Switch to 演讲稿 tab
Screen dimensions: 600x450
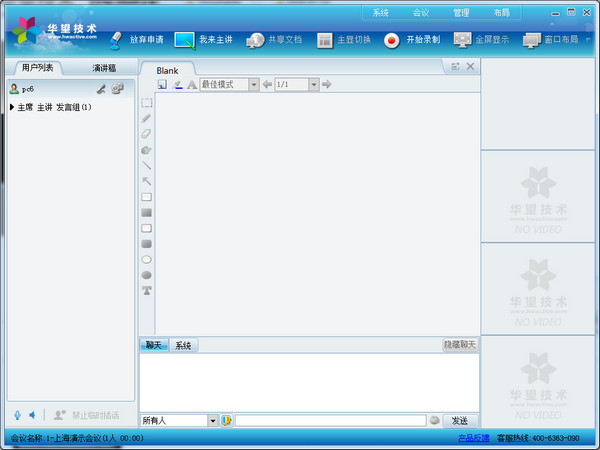coord(104,68)
